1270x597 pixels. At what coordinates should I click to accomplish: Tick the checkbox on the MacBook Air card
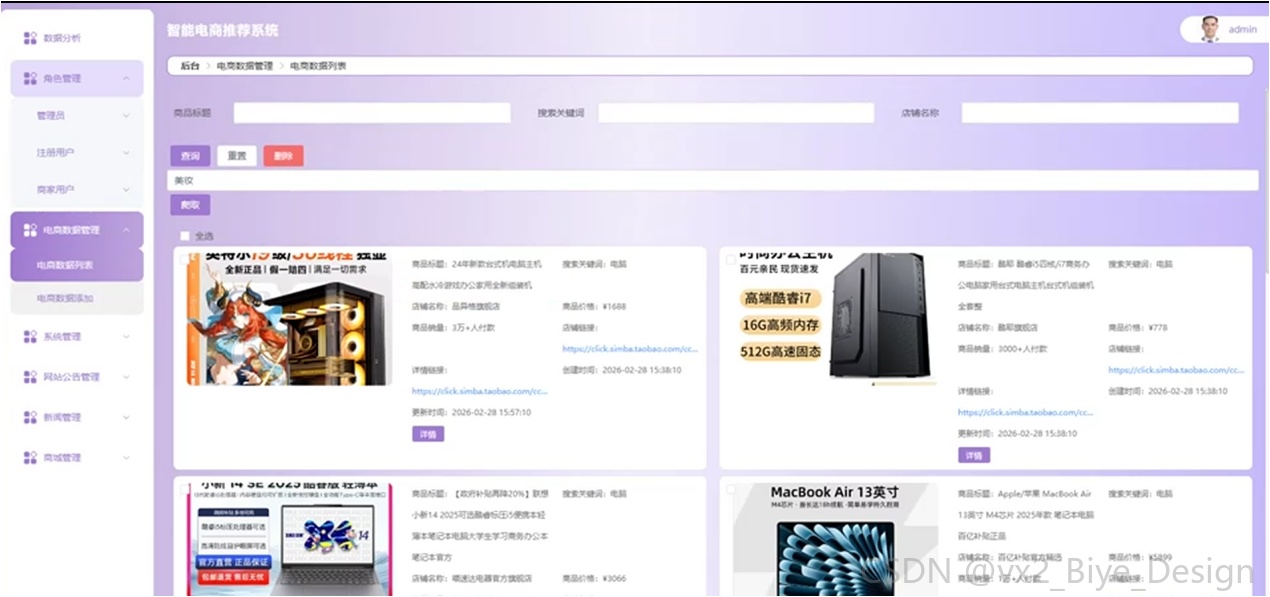pyautogui.click(x=730, y=490)
